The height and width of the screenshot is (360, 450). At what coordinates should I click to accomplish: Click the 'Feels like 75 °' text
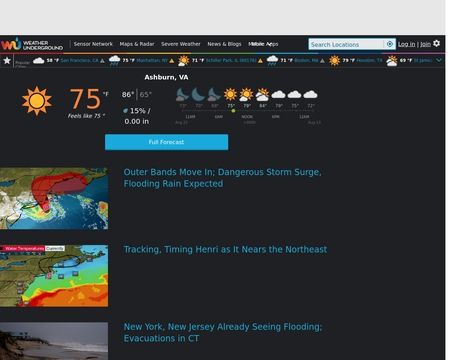86,116
